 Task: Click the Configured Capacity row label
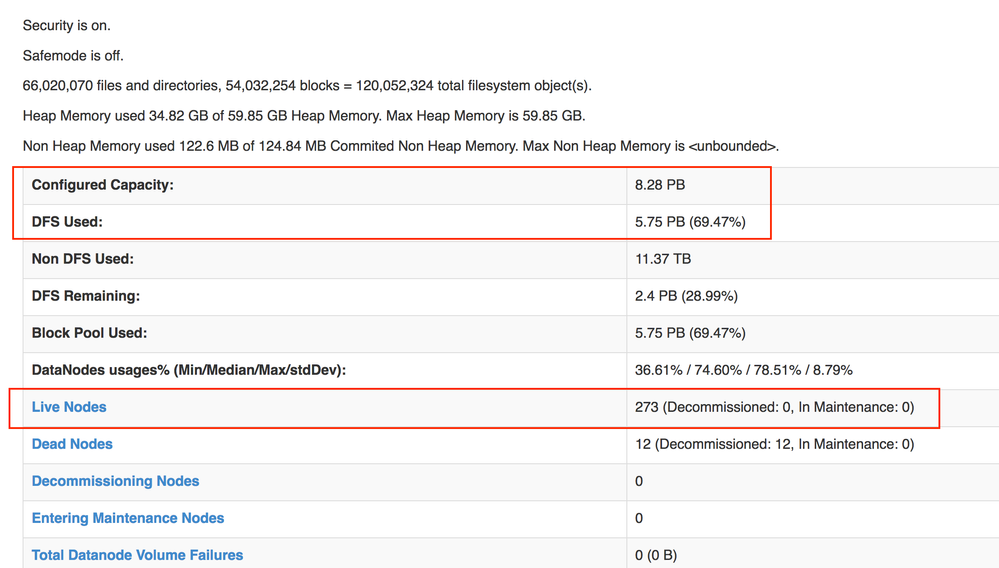pos(103,185)
